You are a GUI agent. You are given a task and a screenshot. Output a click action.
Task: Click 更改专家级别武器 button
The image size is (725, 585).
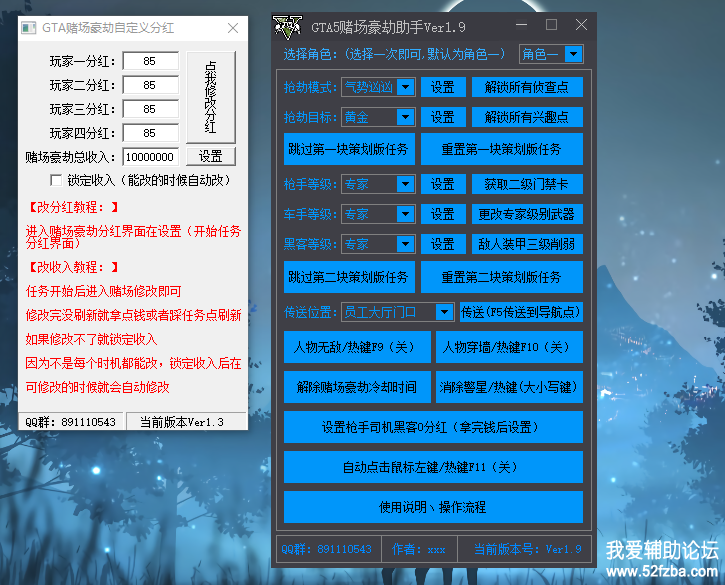click(527, 214)
